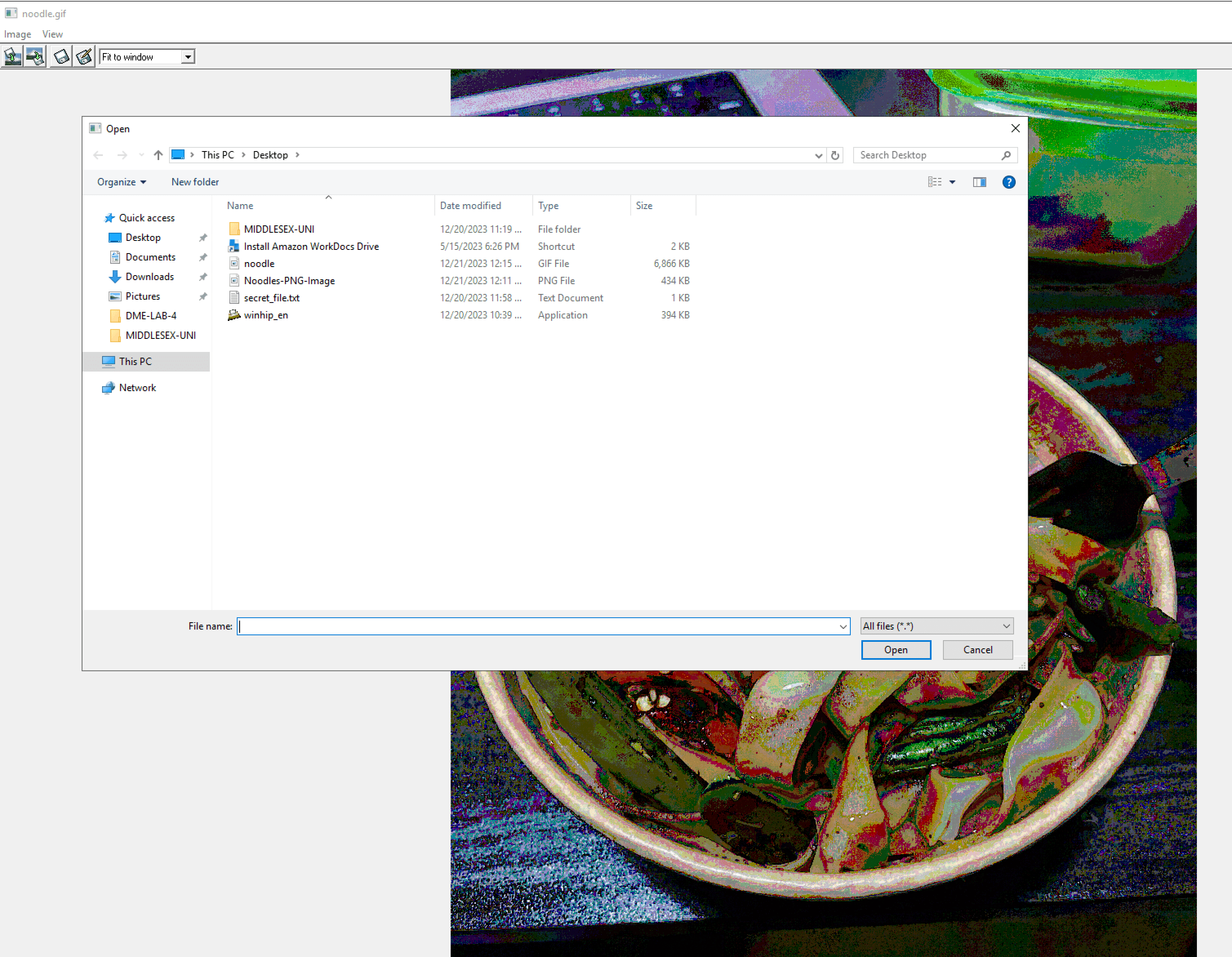
Task: Open the View menu
Action: (x=53, y=34)
